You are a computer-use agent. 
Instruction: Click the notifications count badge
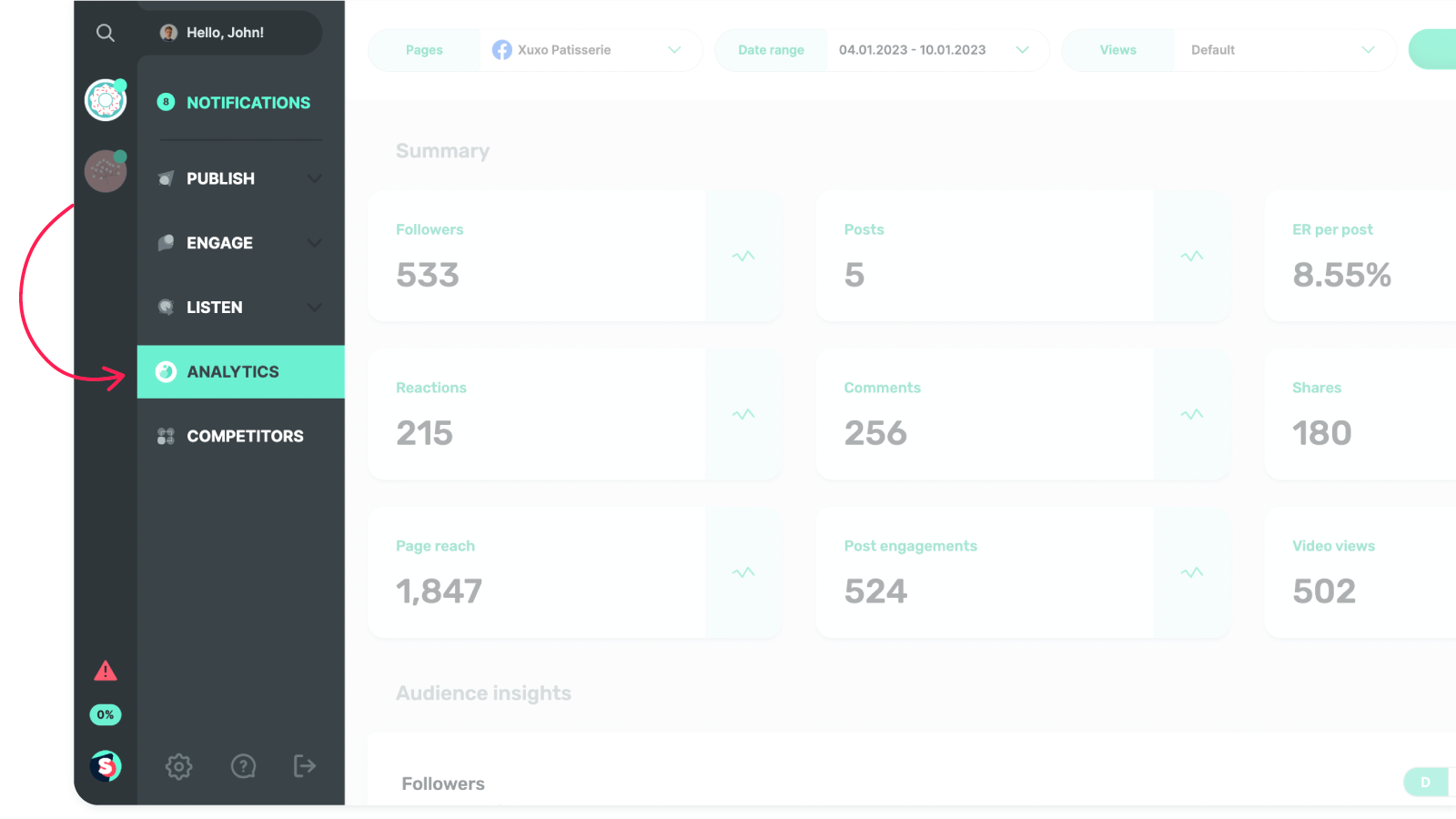click(166, 102)
